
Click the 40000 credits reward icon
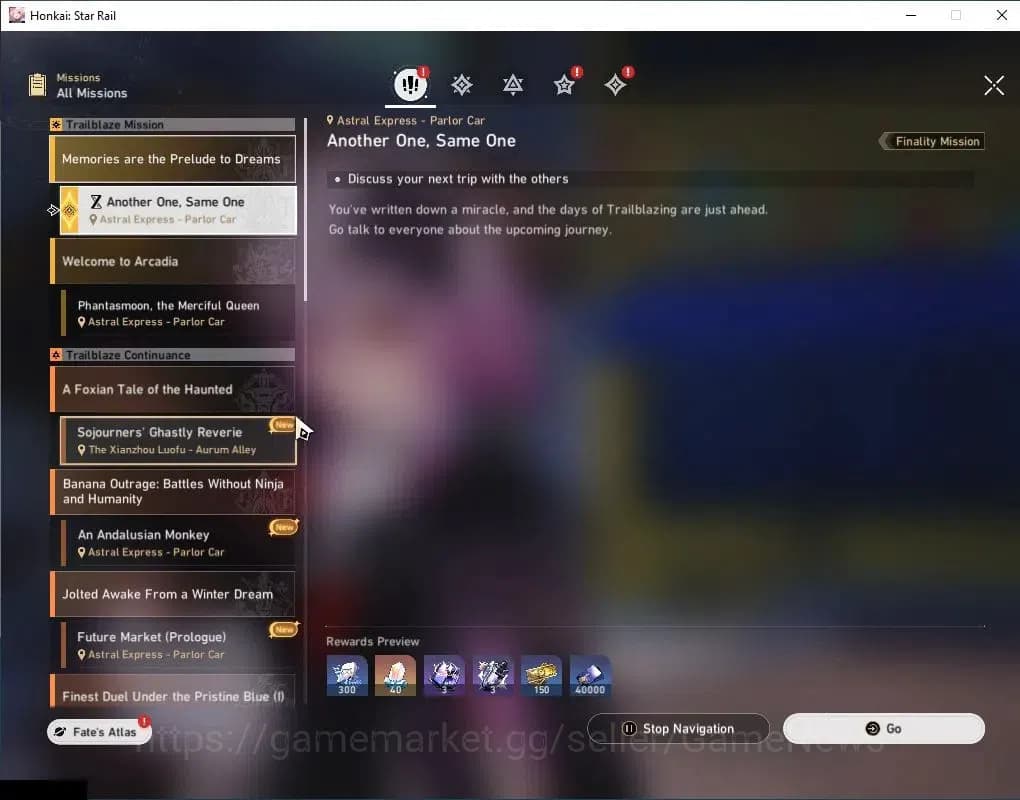click(x=590, y=675)
